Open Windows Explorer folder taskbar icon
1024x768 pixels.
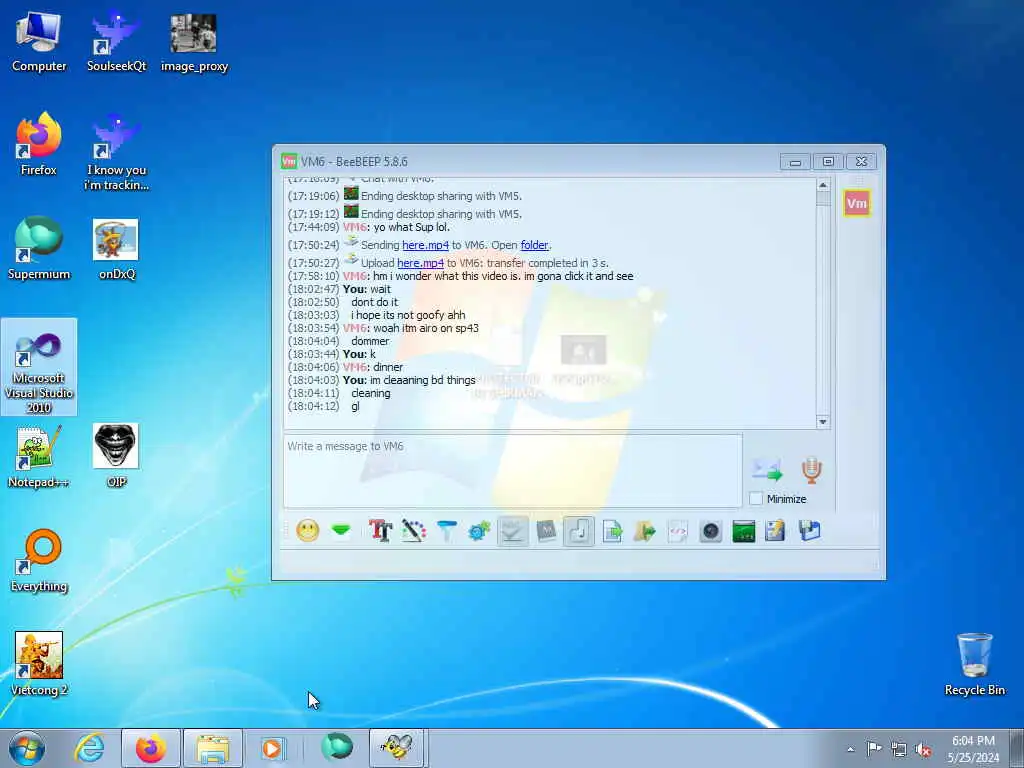(213, 748)
